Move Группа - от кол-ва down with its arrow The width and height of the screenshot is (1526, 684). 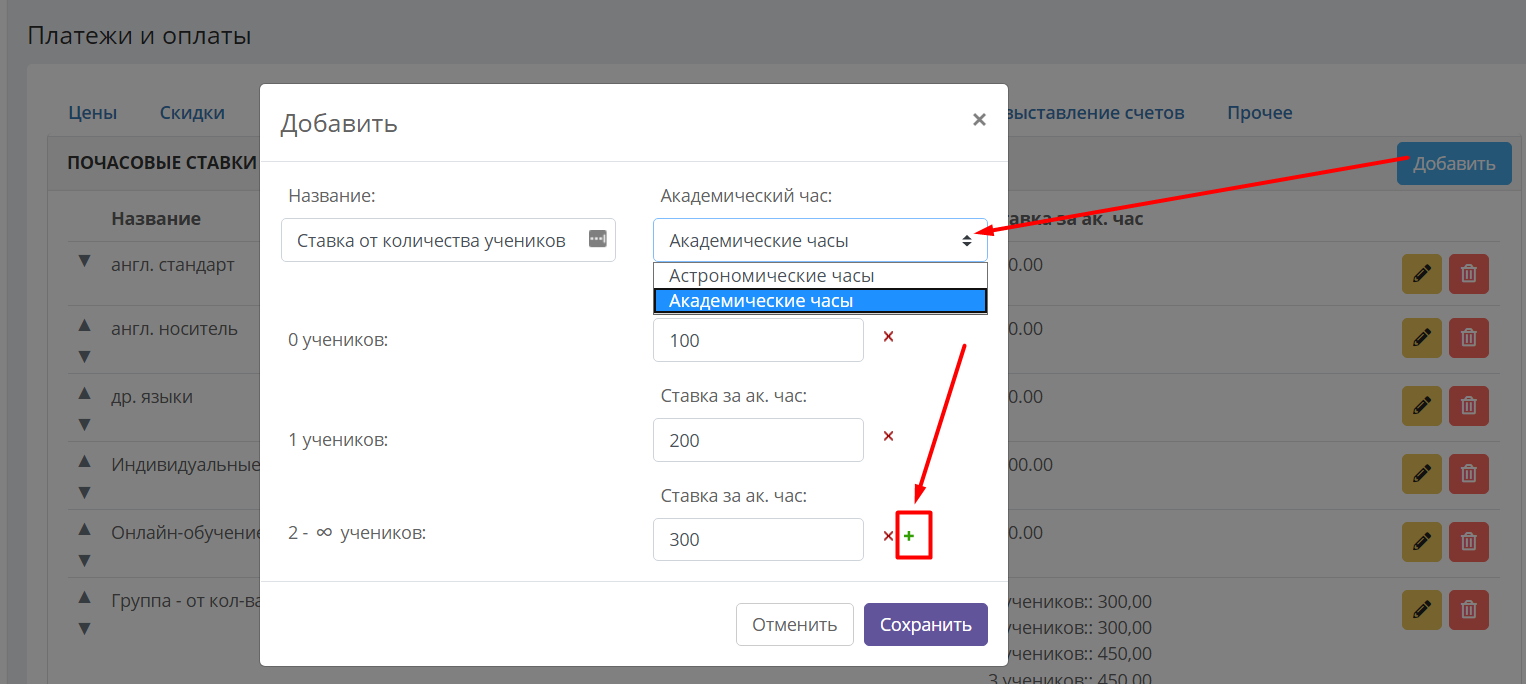point(85,628)
